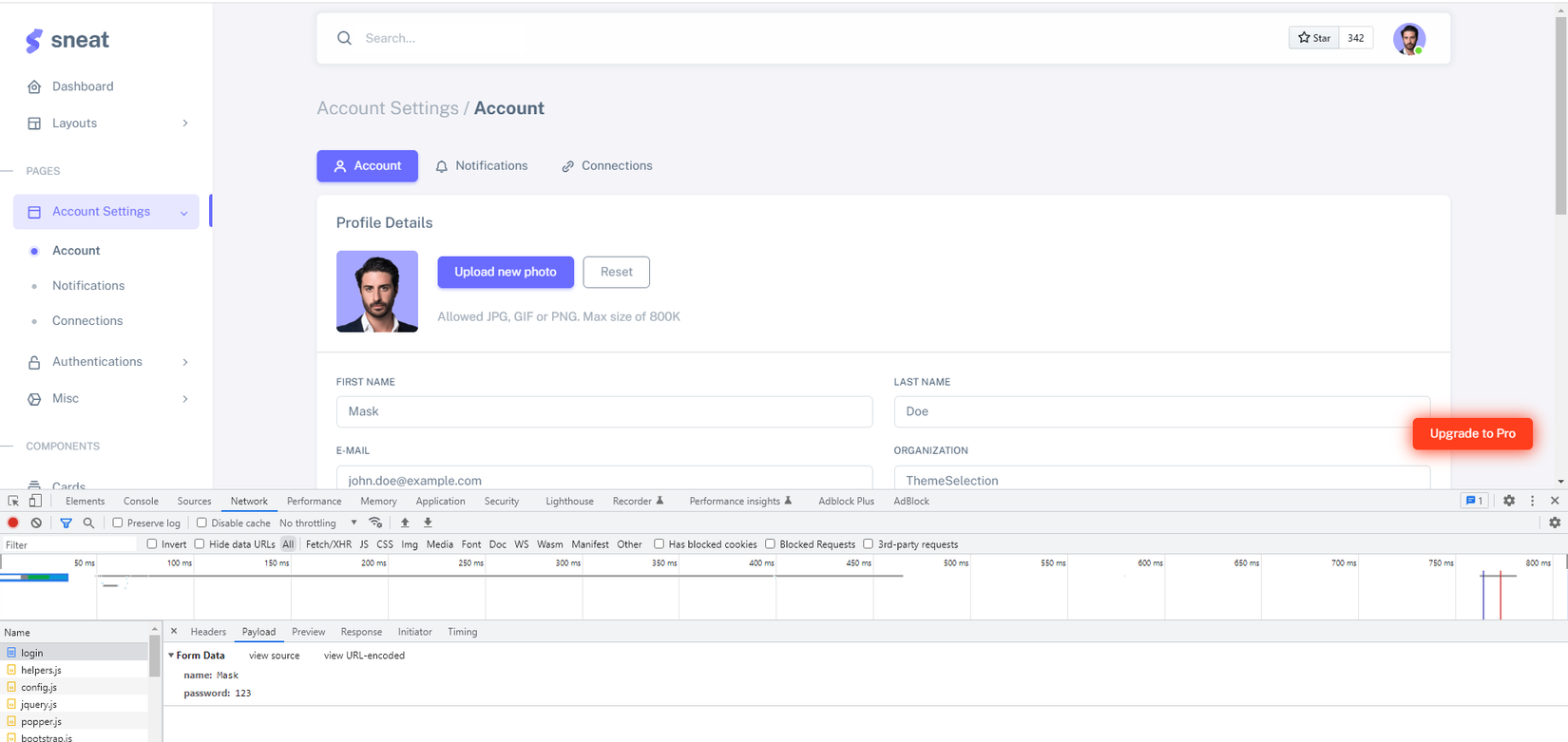Screen dimensions: 1568x742
Task: Open the No throttling dropdown
Action: (x=318, y=523)
